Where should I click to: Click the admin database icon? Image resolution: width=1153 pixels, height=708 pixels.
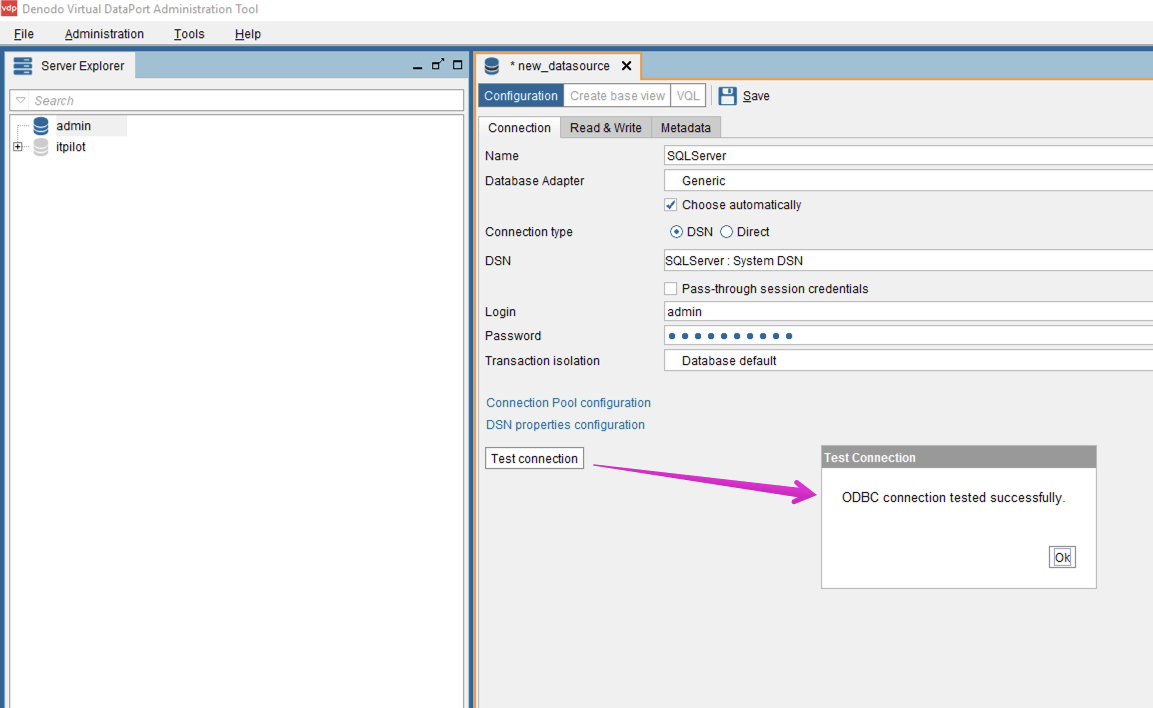pos(41,126)
